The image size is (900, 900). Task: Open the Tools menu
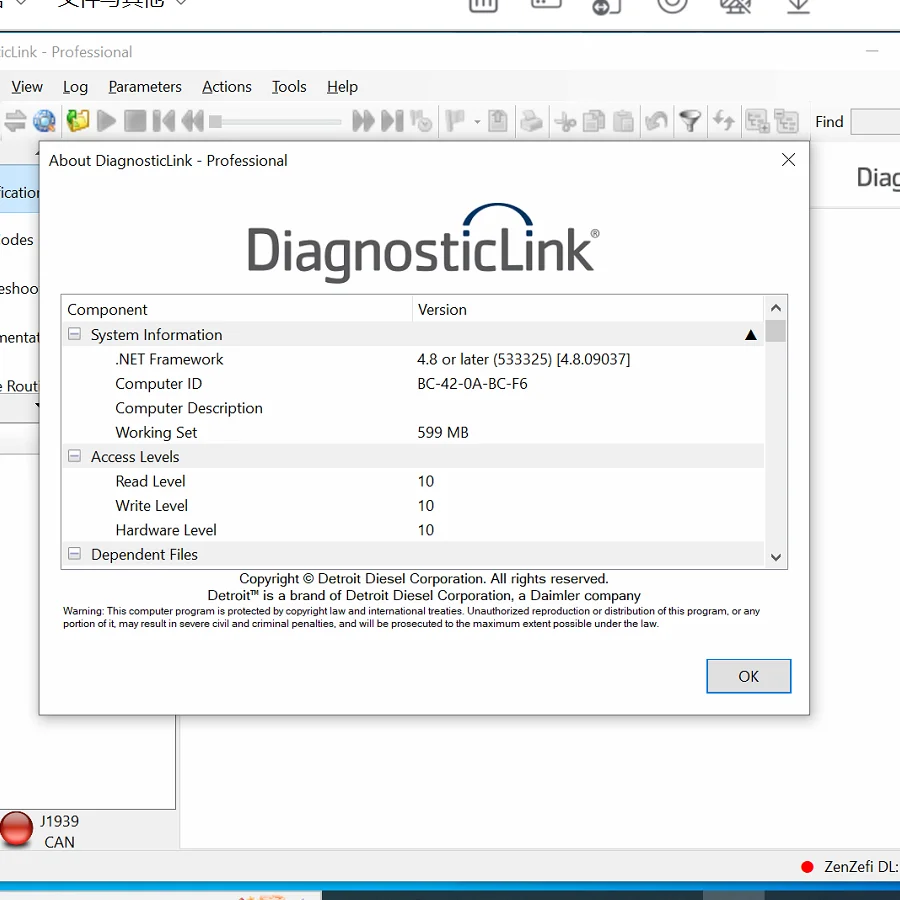pos(289,87)
